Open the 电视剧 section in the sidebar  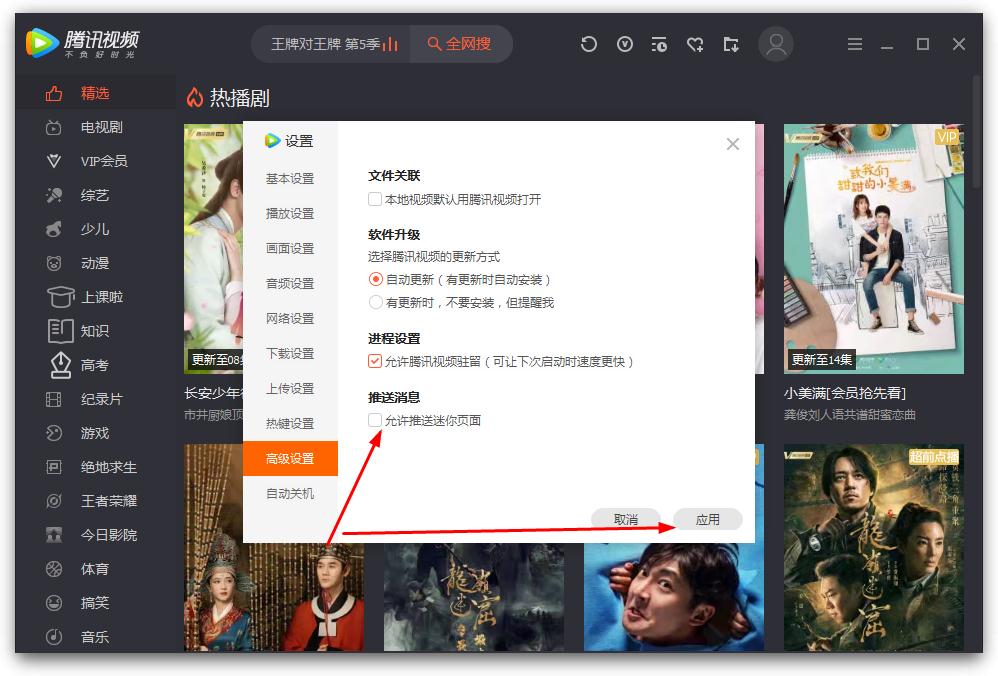tap(87, 127)
